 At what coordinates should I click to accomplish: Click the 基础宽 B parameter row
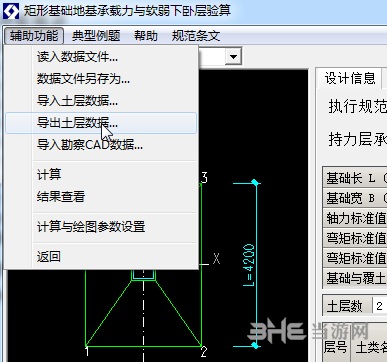tap(355, 198)
